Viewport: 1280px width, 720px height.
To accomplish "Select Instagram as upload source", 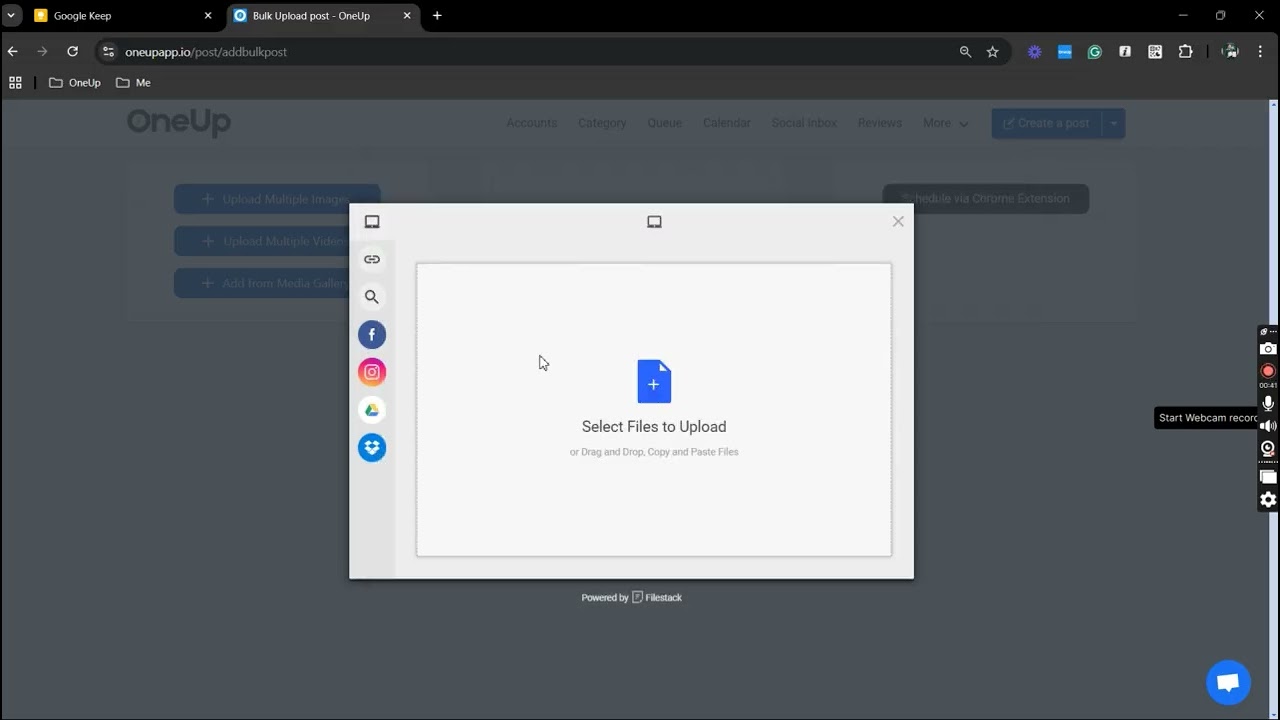I will 372,372.
